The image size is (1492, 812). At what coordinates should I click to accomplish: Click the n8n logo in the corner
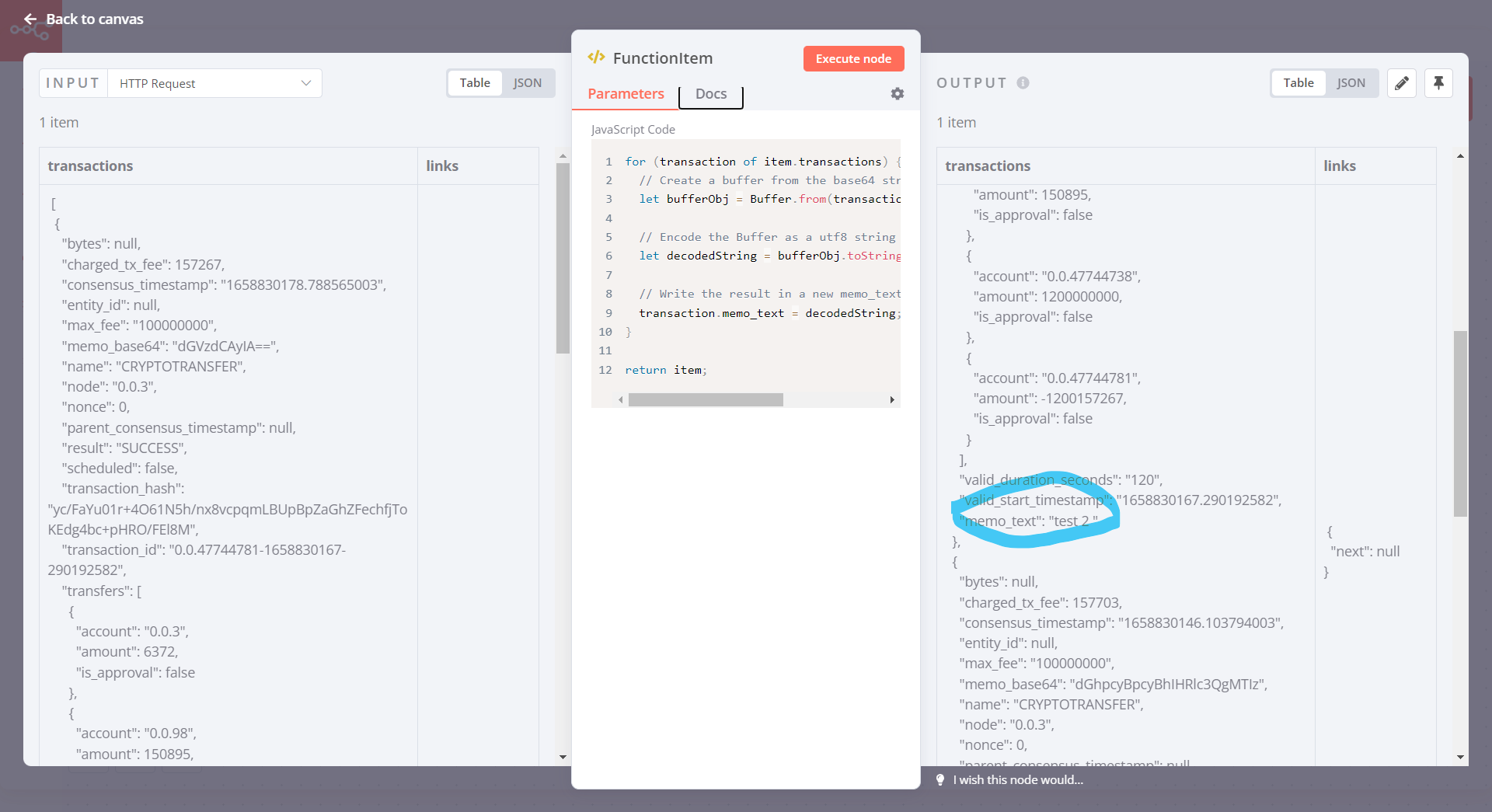(x=31, y=31)
